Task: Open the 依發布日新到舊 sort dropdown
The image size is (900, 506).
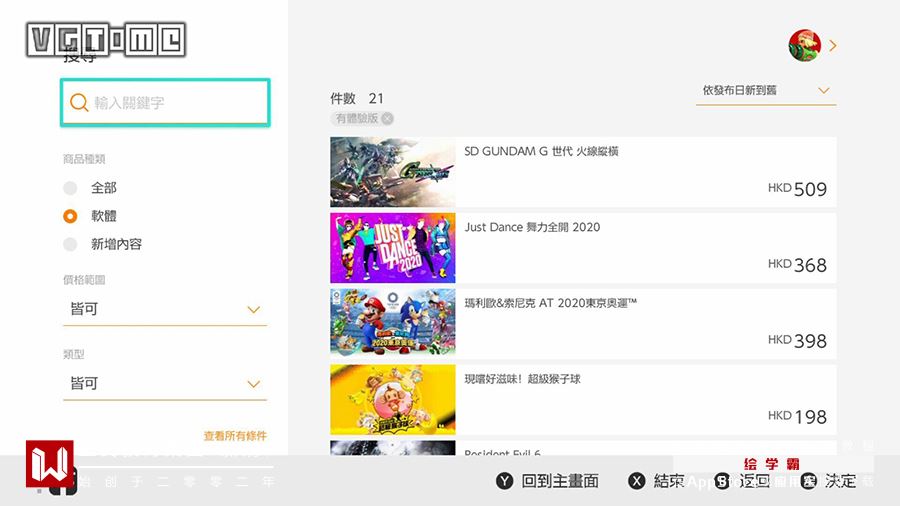Action: coord(766,91)
